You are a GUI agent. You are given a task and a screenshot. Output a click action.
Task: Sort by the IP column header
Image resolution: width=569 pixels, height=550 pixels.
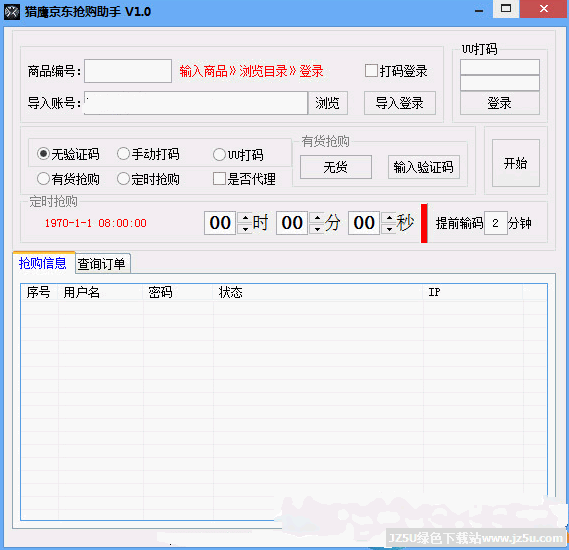[473, 292]
